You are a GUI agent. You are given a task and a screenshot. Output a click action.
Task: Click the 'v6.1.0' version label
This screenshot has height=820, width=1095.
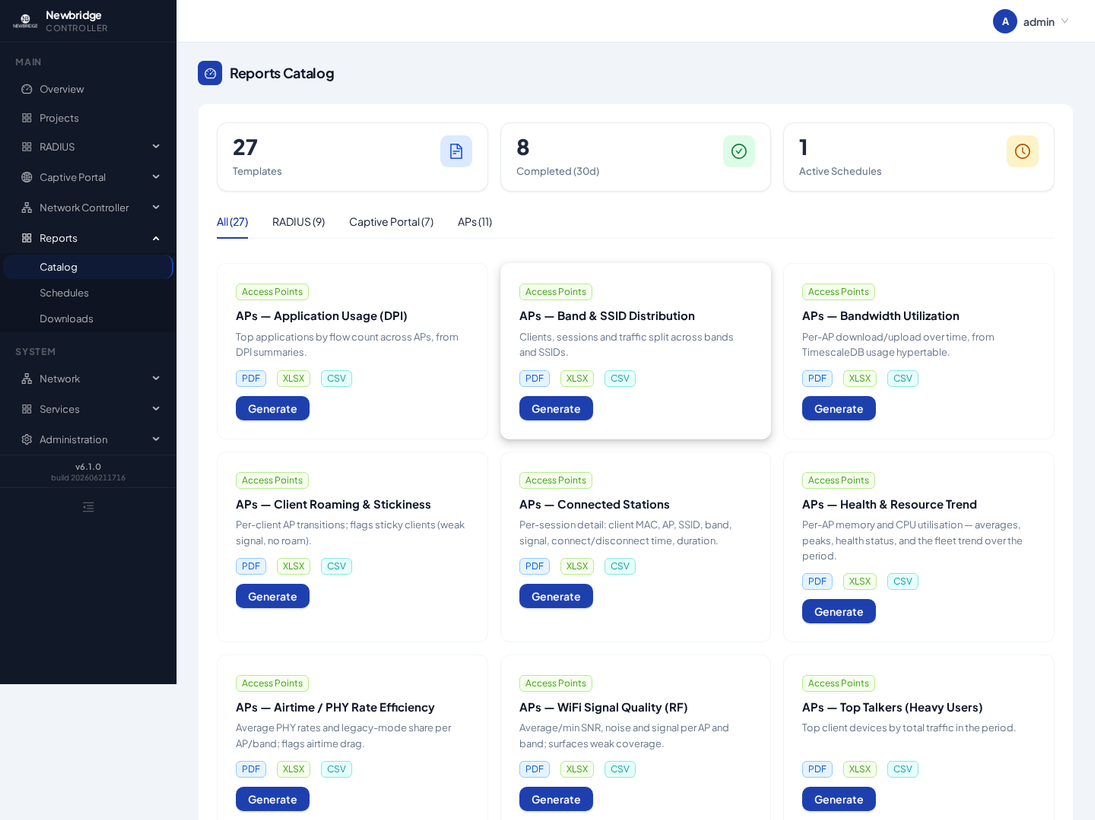88,467
